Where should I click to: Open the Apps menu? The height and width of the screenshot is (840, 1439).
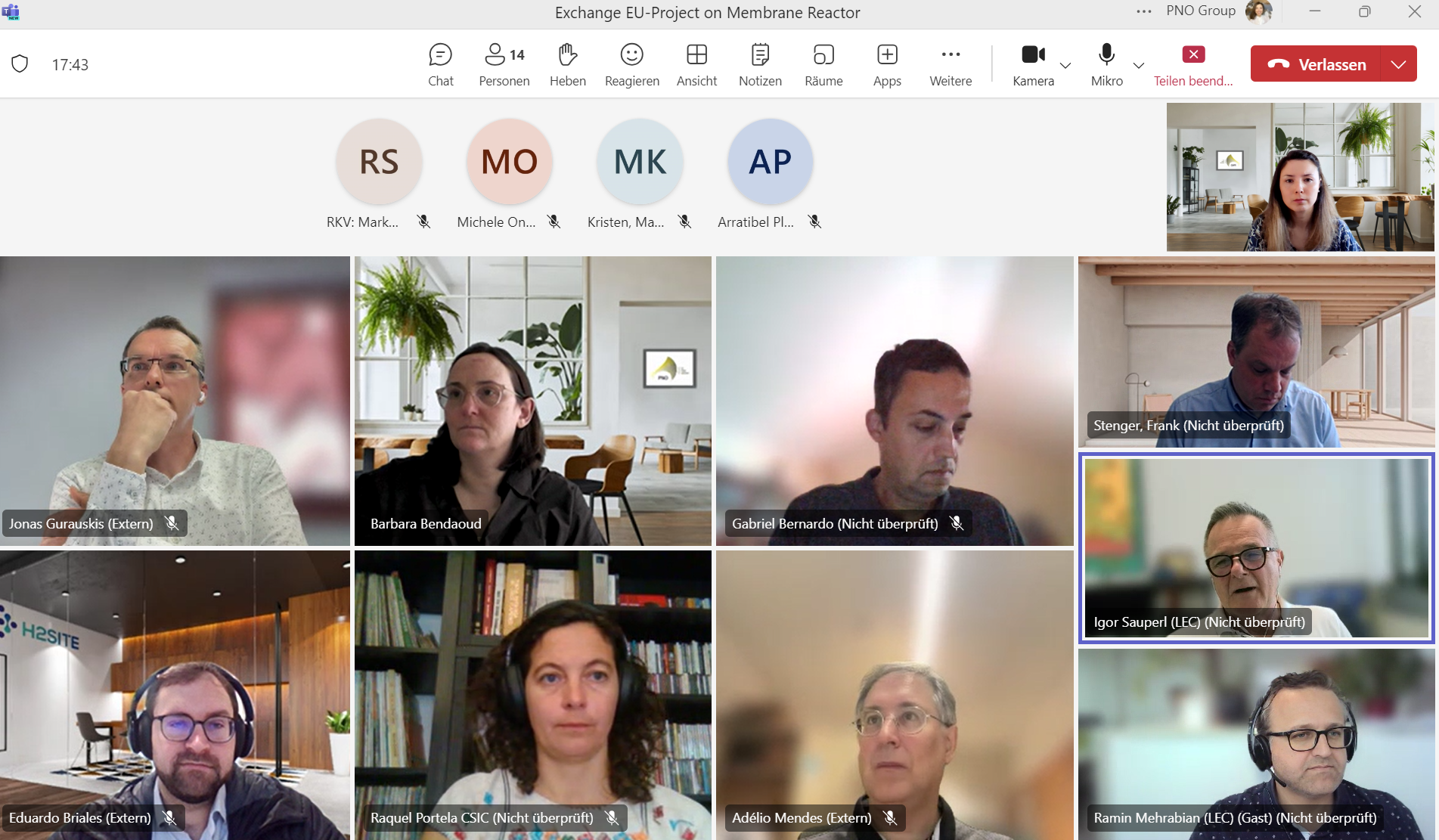(x=887, y=65)
